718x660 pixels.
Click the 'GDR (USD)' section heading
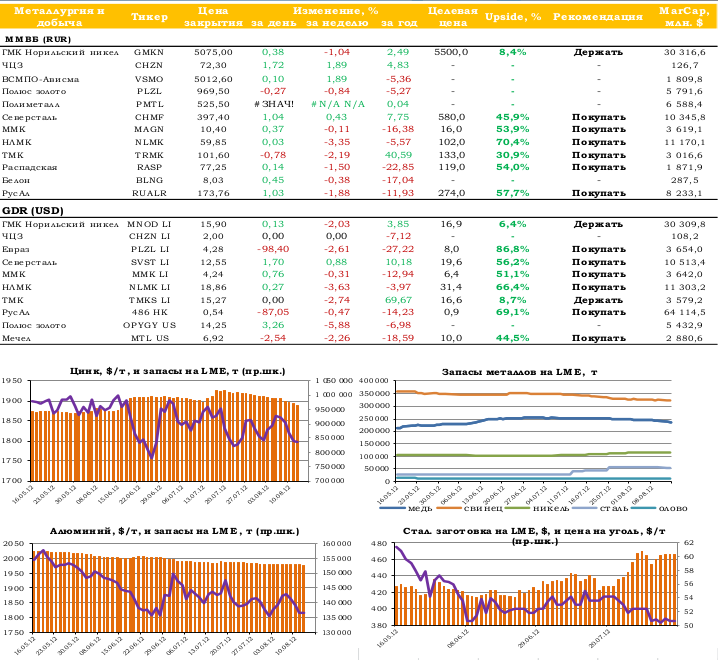point(33,211)
